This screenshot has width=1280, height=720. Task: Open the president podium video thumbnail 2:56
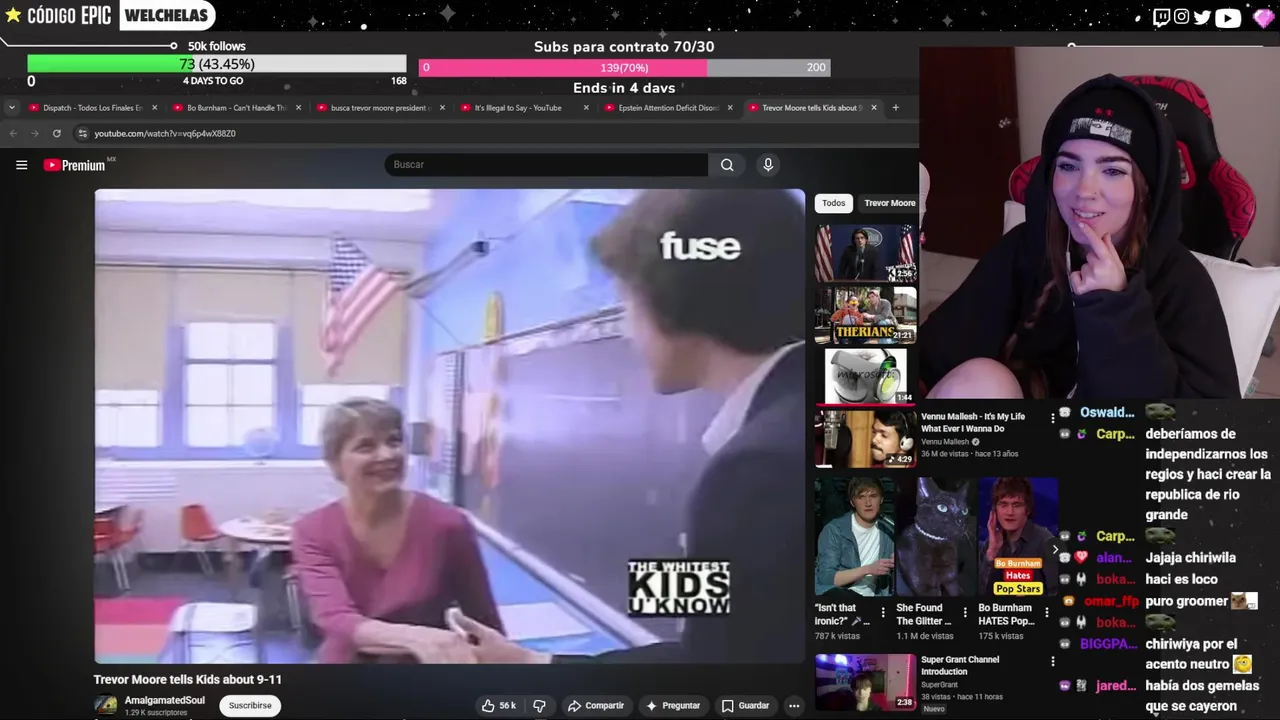click(865, 252)
